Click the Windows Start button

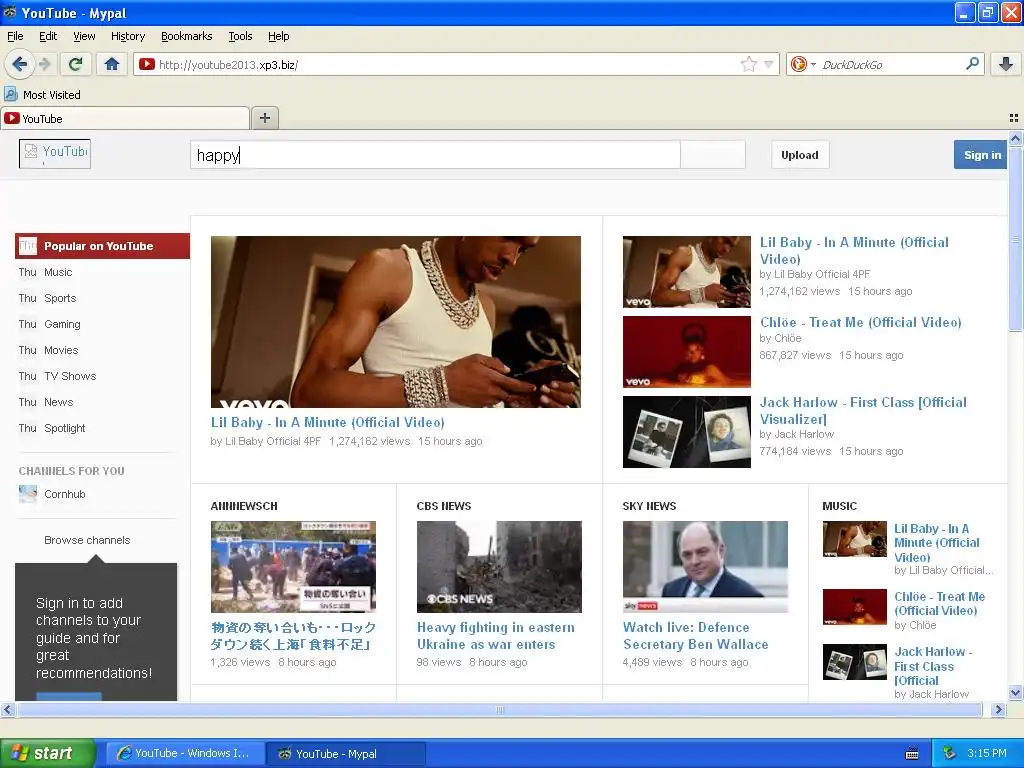(x=47, y=753)
